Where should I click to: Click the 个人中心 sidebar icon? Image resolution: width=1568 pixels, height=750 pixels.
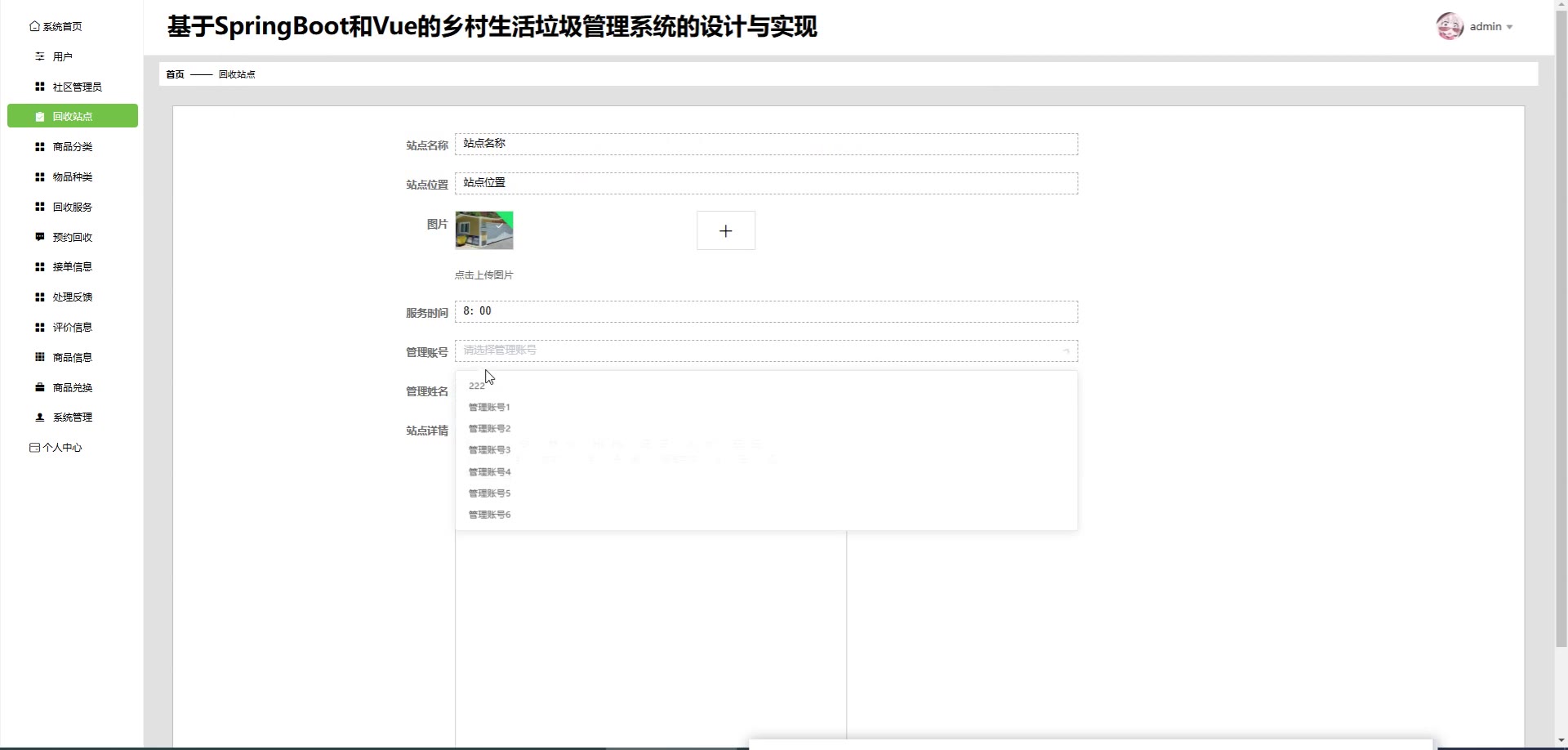coord(34,448)
